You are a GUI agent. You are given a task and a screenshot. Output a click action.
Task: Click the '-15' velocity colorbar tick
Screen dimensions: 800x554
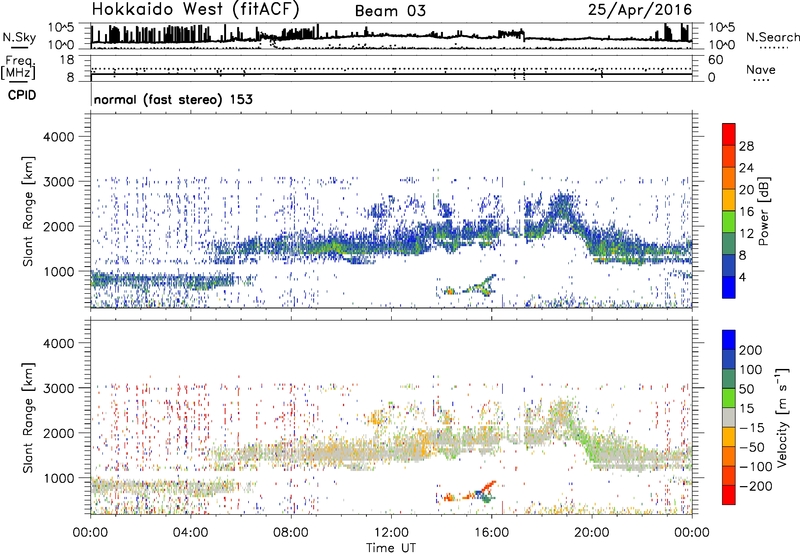click(x=752, y=428)
